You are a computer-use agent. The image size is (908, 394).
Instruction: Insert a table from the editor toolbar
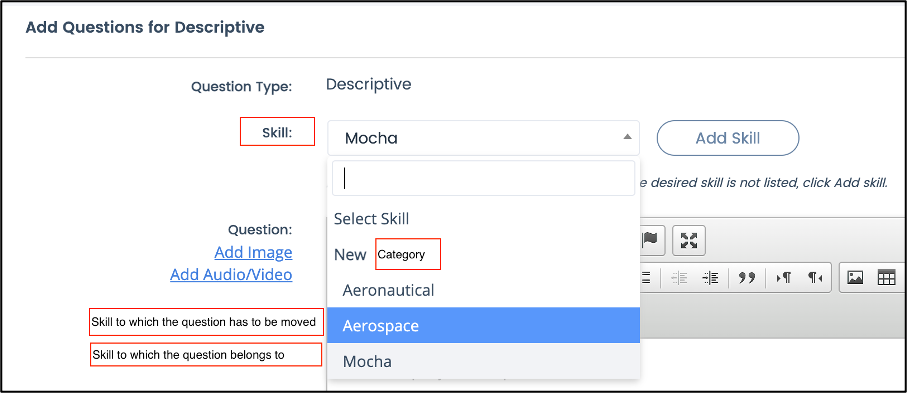pyautogui.click(x=887, y=278)
